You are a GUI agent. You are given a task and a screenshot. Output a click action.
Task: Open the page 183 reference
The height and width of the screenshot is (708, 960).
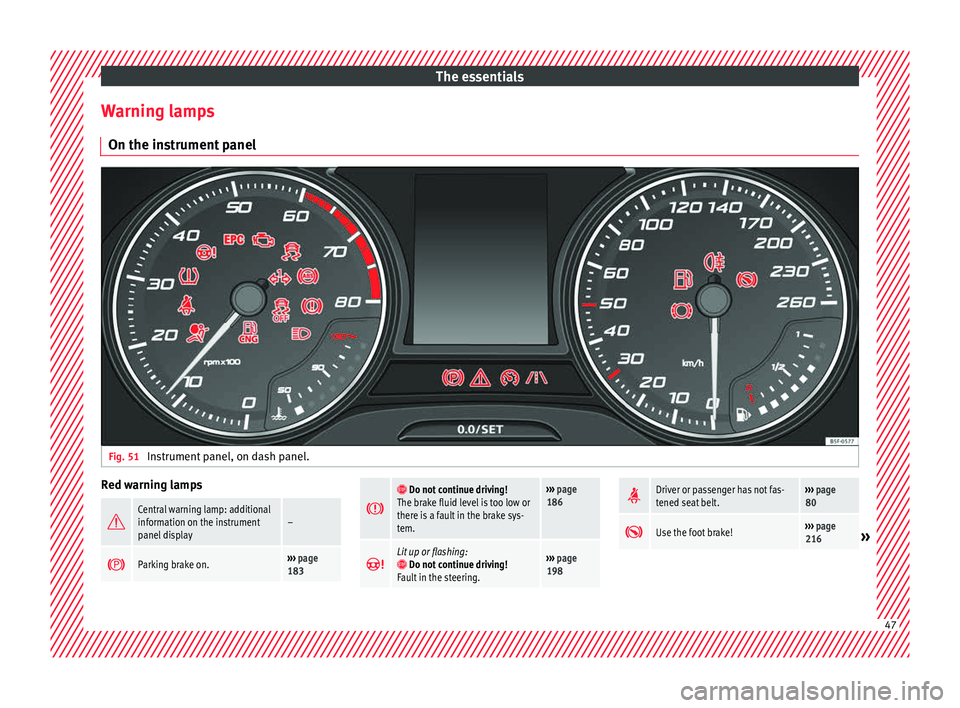coord(302,564)
